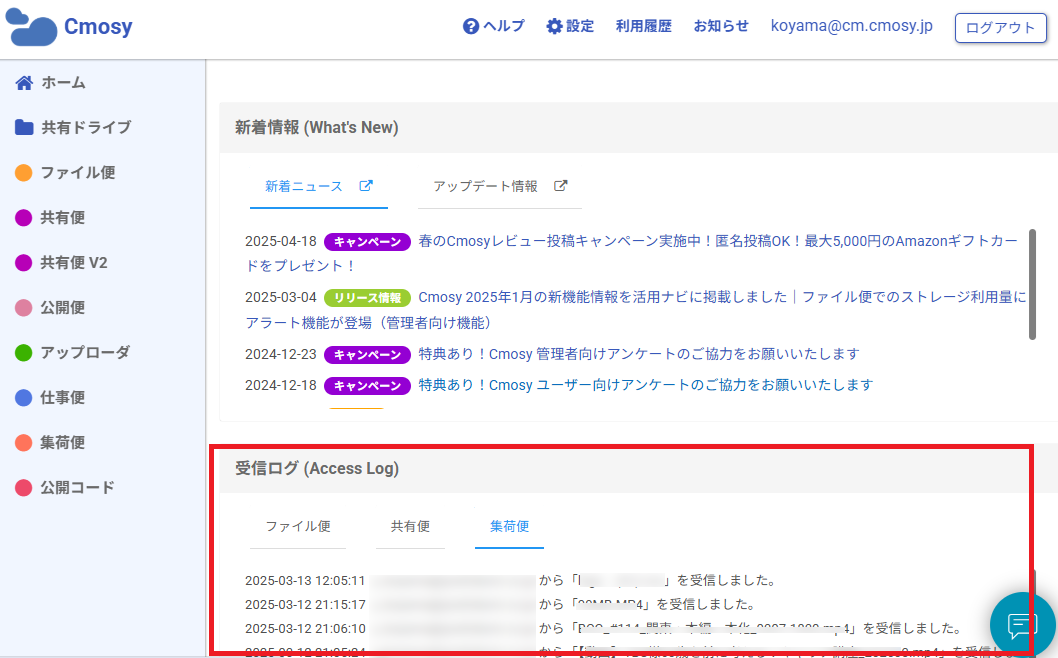Open the chat support bubble
1058x658 pixels.
(1021, 625)
